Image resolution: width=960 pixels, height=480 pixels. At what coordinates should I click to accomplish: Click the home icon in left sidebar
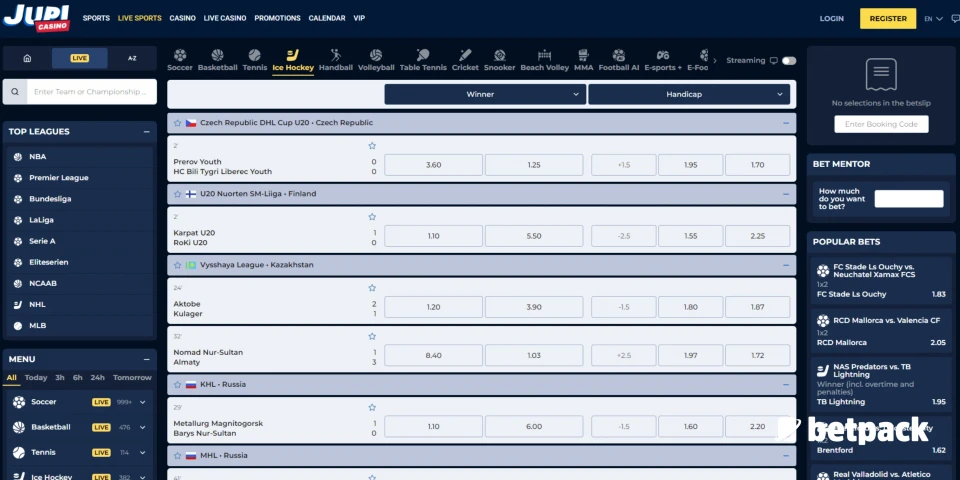coord(27,58)
